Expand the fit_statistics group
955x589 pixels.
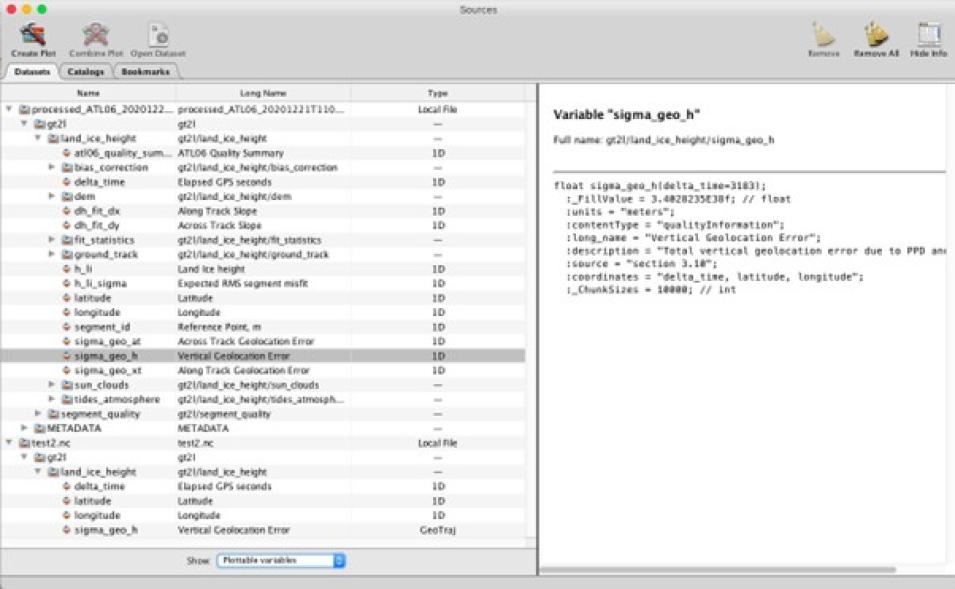pos(52,239)
